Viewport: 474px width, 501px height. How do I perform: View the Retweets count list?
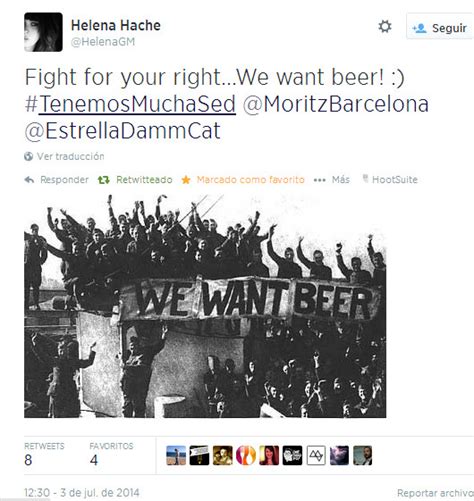(x=44, y=455)
